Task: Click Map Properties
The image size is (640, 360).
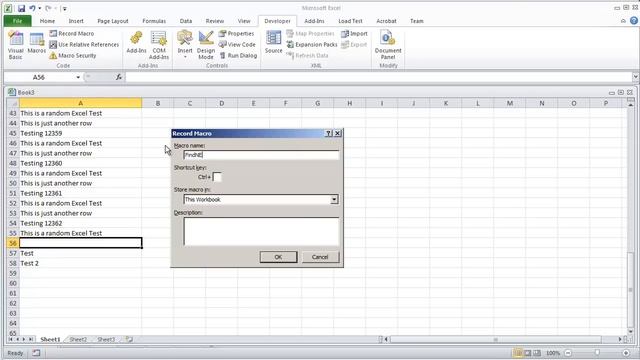Action: point(310,33)
